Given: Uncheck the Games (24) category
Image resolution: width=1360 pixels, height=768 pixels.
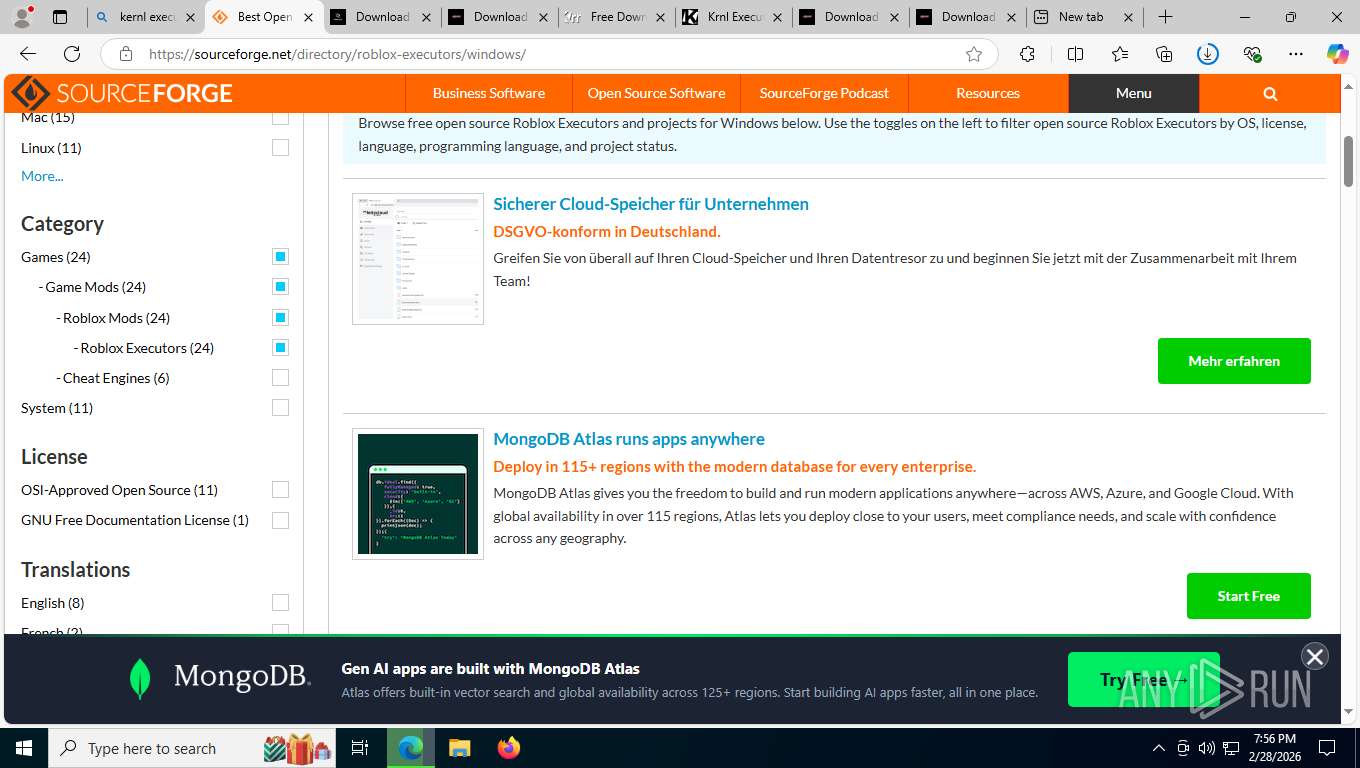Looking at the screenshot, I should pos(280,257).
